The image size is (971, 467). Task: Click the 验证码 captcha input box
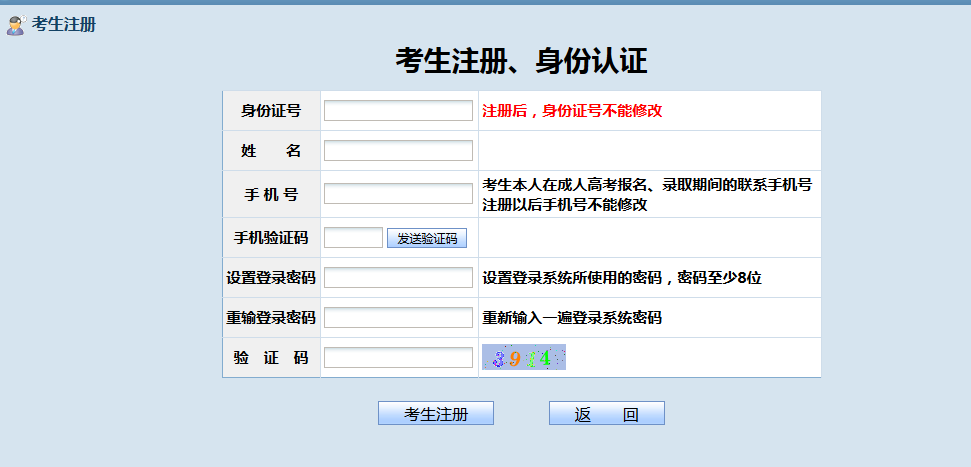click(x=398, y=358)
